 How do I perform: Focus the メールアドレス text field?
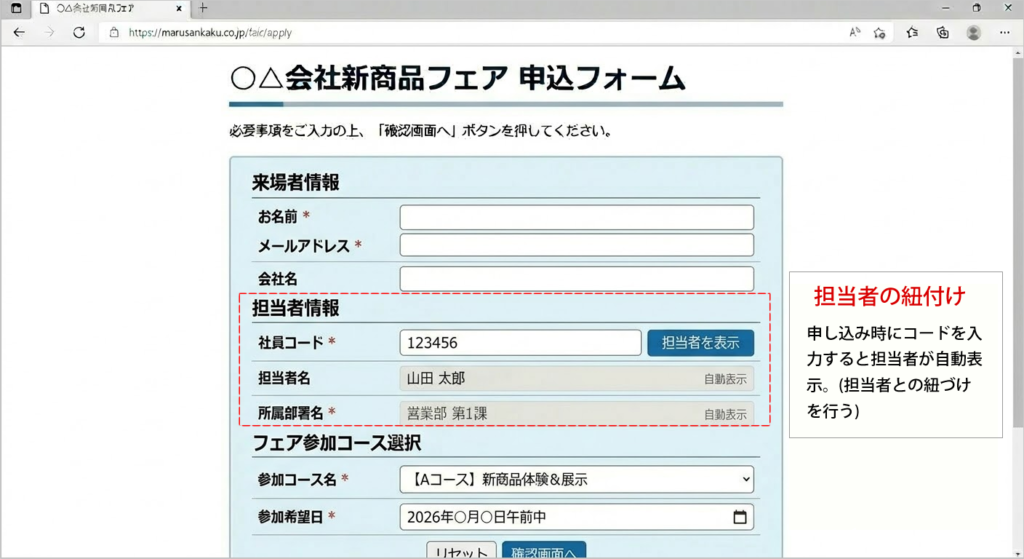(x=576, y=245)
